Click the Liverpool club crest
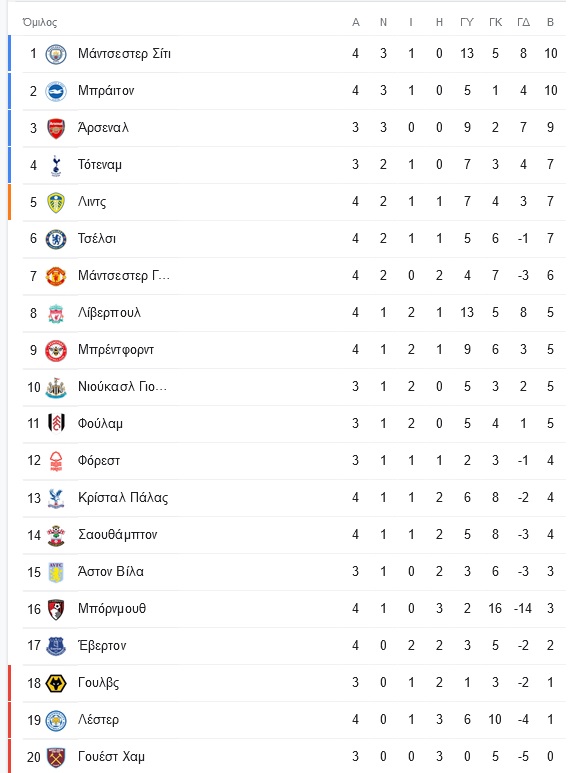The width and height of the screenshot is (572, 773). coord(56,314)
